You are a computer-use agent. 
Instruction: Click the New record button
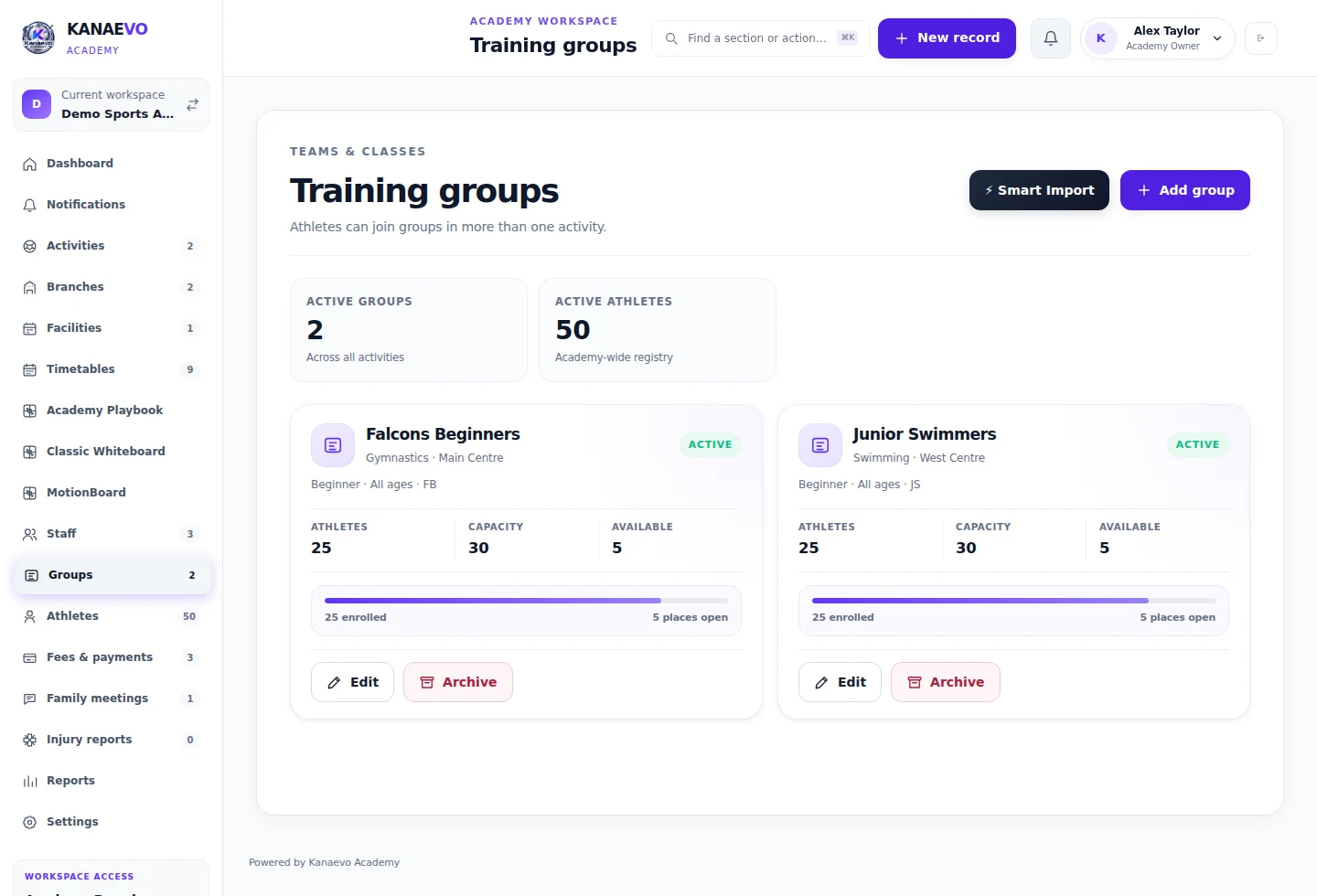point(947,38)
